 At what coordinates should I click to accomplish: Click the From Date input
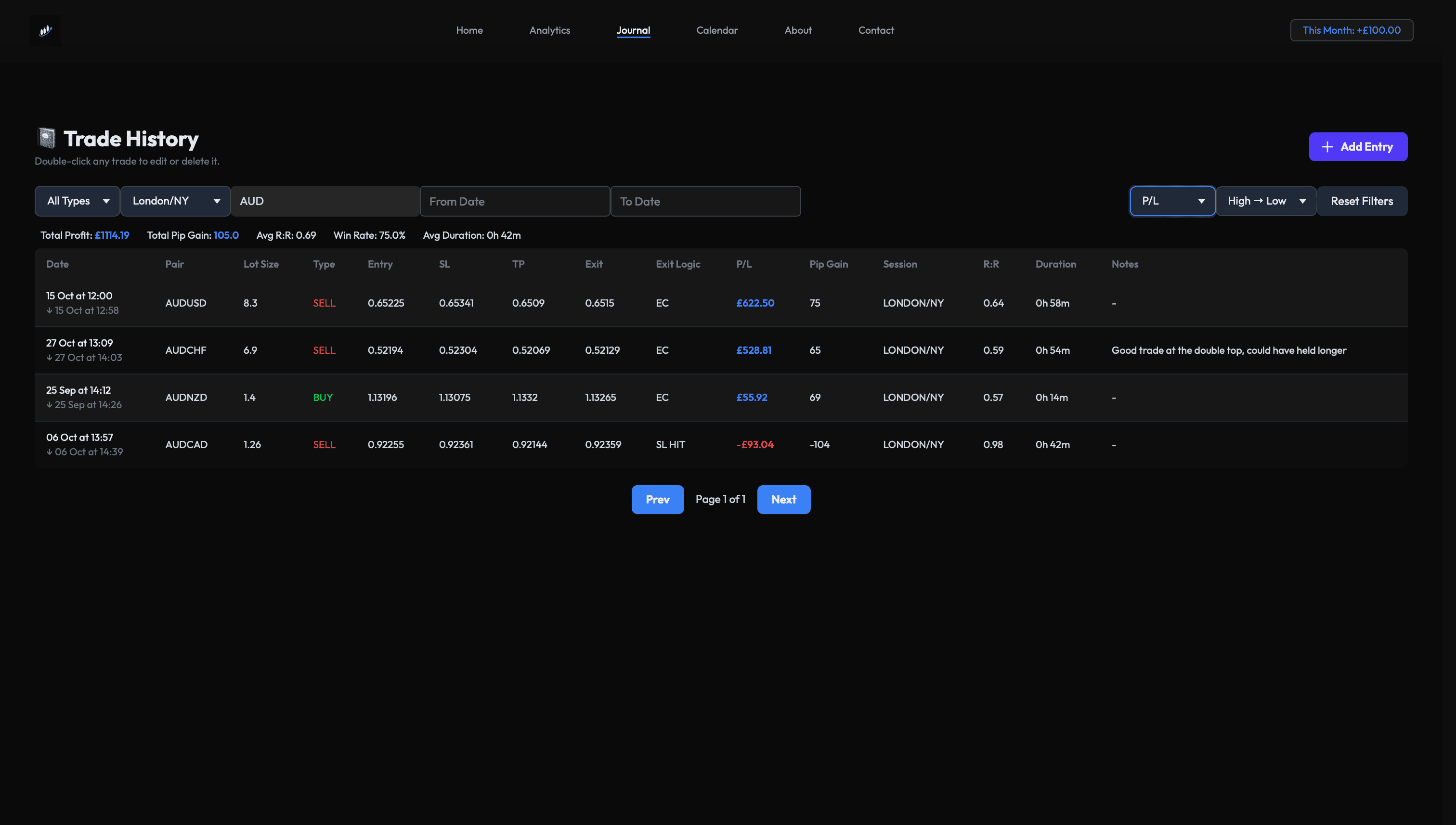[x=514, y=201]
